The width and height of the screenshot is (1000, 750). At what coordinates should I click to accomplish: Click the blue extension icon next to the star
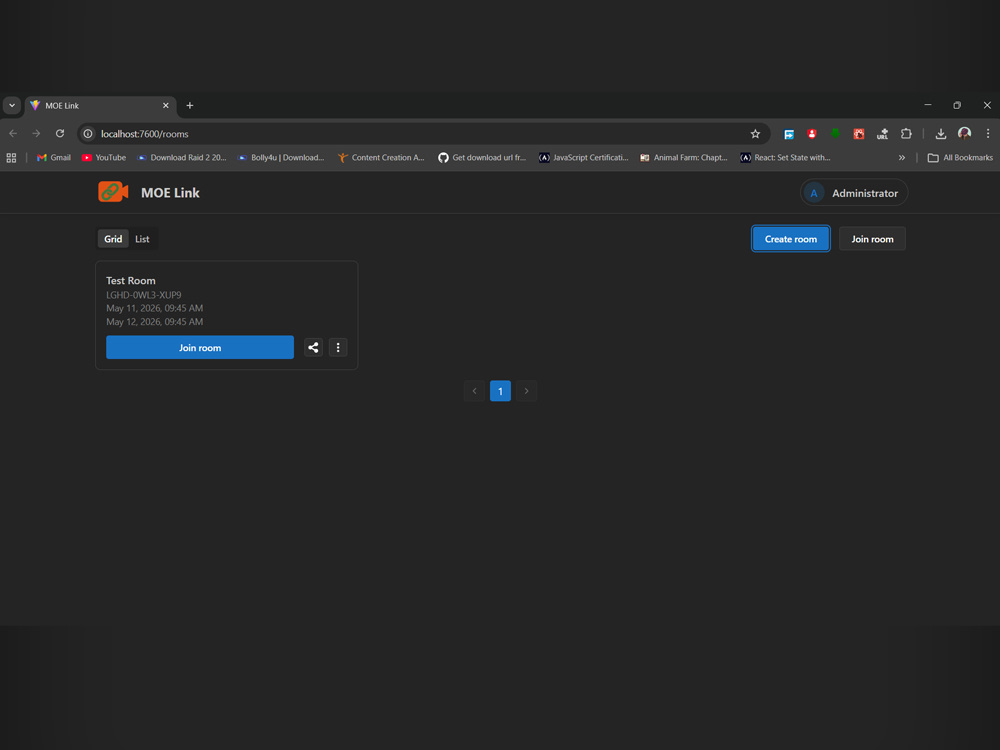click(x=789, y=134)
